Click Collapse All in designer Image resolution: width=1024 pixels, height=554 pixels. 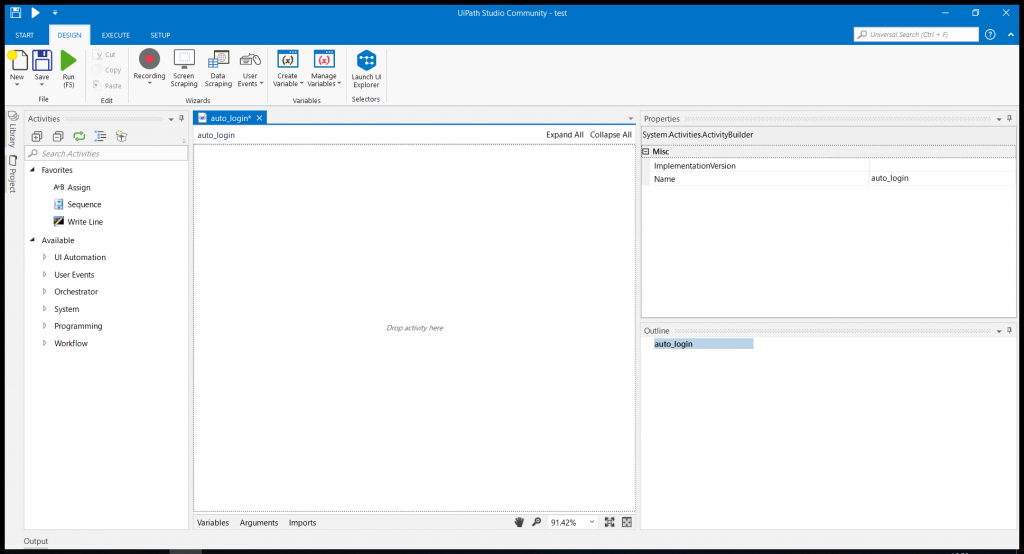point(611,135)
